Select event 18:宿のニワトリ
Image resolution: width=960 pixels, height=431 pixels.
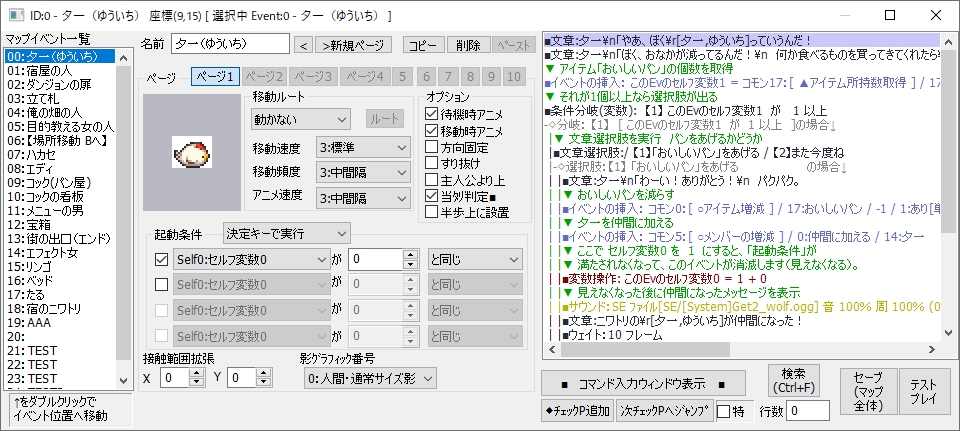click(x=60, y=309)
